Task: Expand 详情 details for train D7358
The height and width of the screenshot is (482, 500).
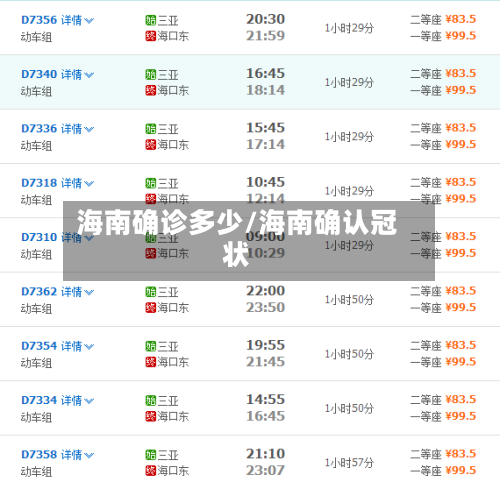Action: coord(77,455)
